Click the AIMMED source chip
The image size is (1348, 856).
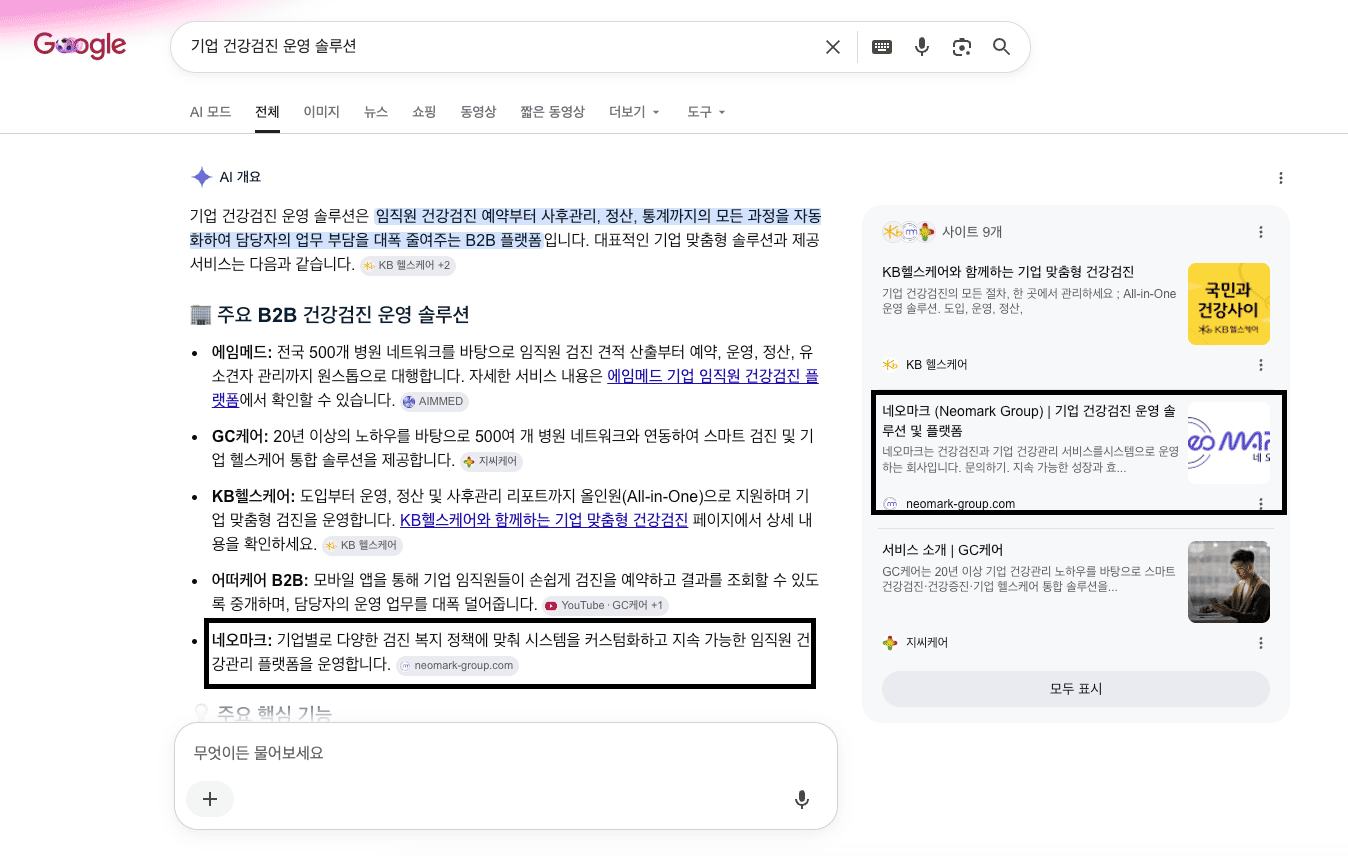pos(434,401)
